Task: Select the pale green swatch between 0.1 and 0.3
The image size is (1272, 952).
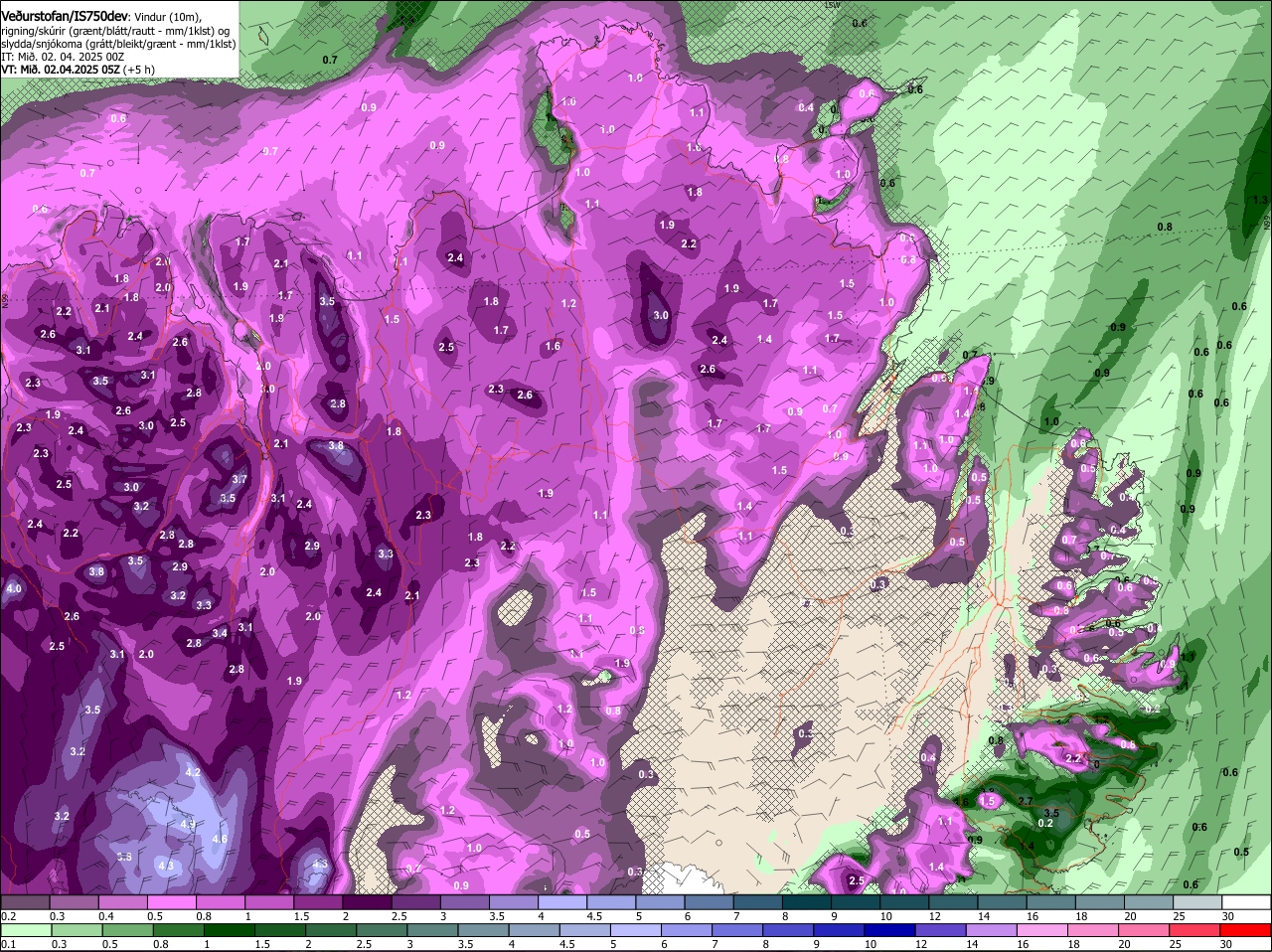Action: (28, 930)
